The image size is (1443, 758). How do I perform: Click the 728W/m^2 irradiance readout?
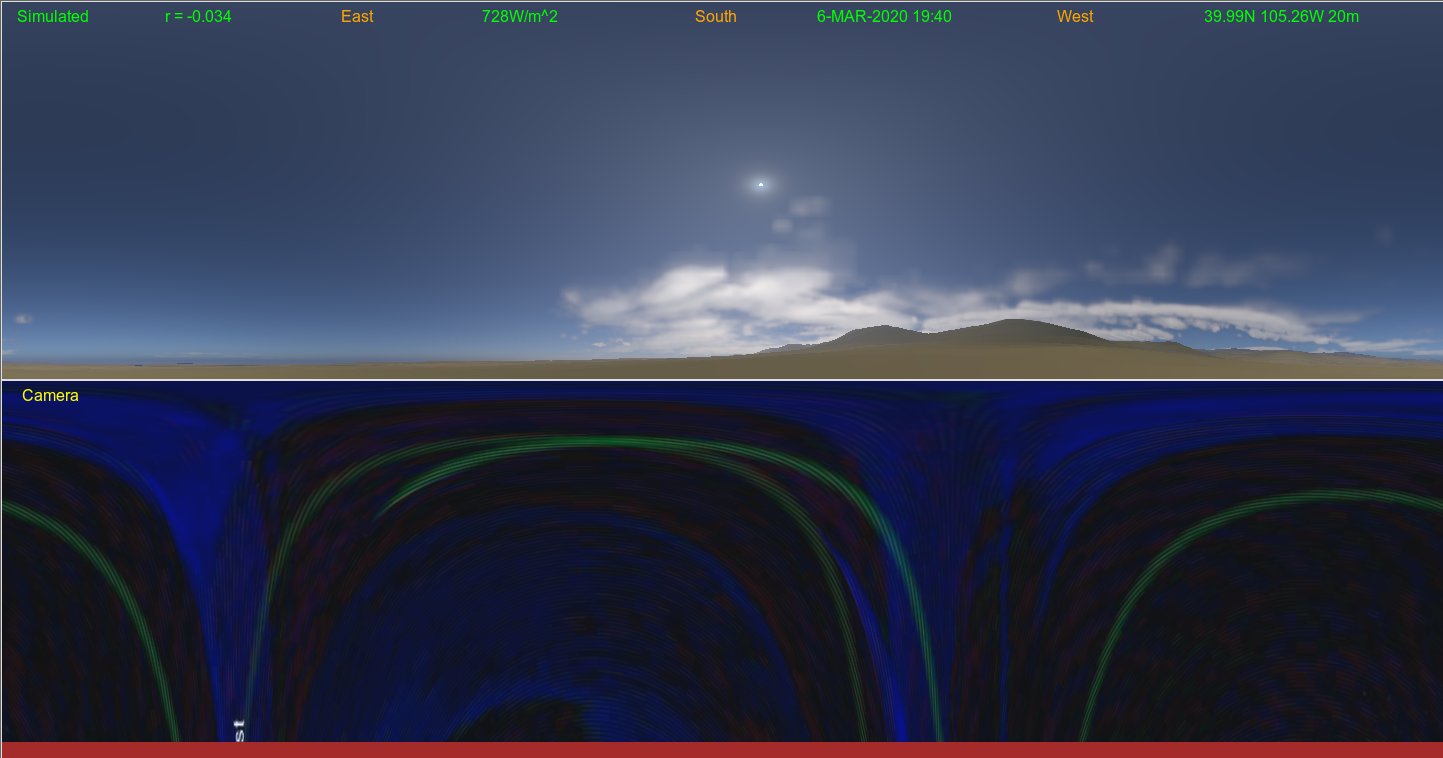tap(520, 17)
